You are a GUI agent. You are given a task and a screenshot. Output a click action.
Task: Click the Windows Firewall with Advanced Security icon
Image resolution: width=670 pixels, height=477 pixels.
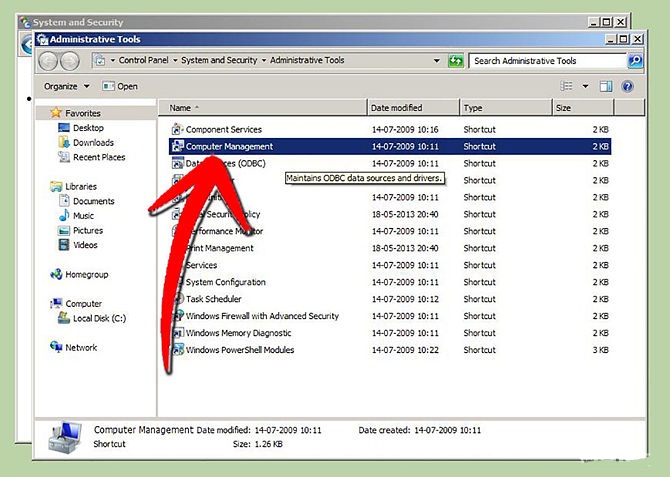[x=177, y=316]
